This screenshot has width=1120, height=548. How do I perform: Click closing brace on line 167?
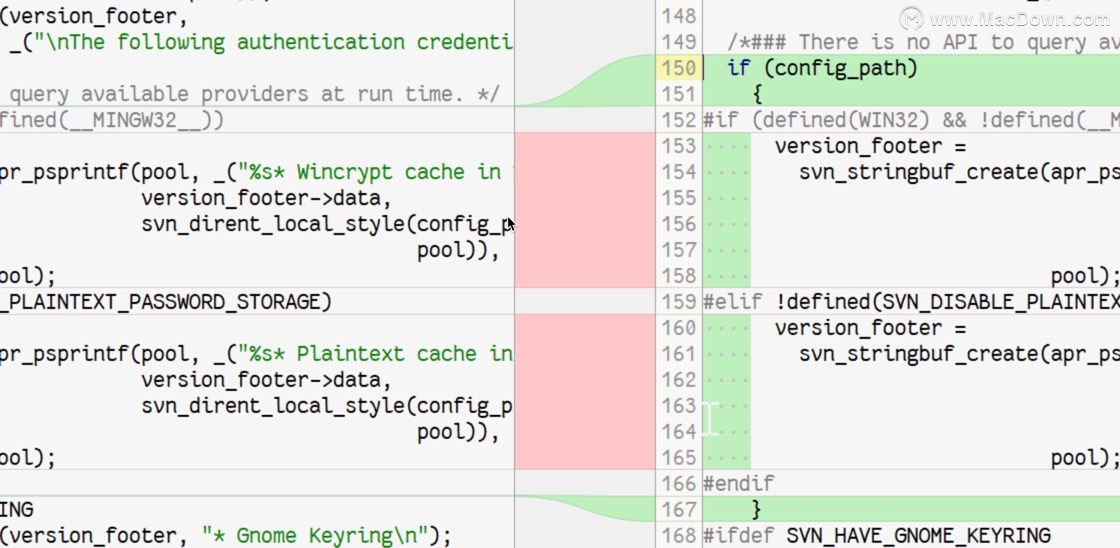tap(756, 509)
